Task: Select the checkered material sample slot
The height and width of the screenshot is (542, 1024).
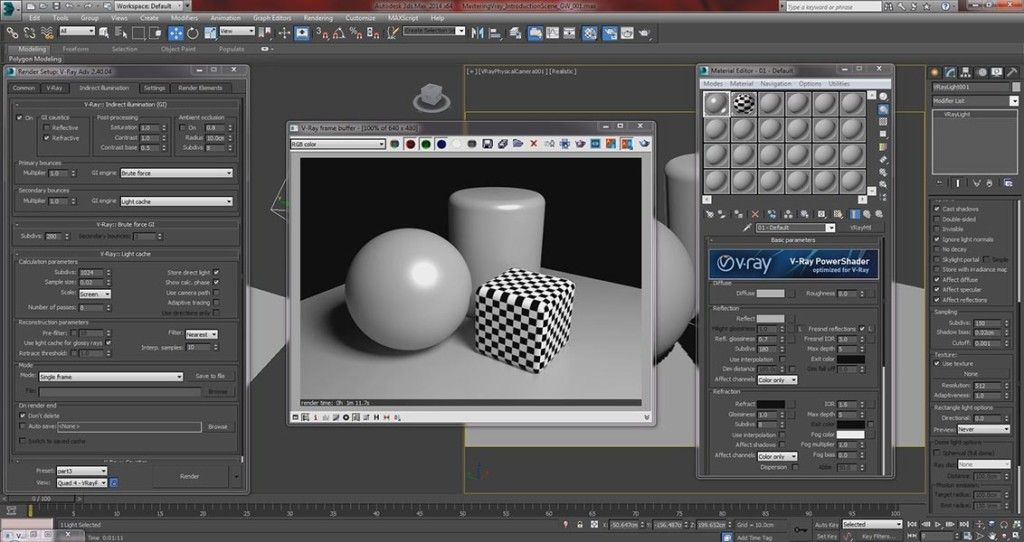Action: click(744, 104)
